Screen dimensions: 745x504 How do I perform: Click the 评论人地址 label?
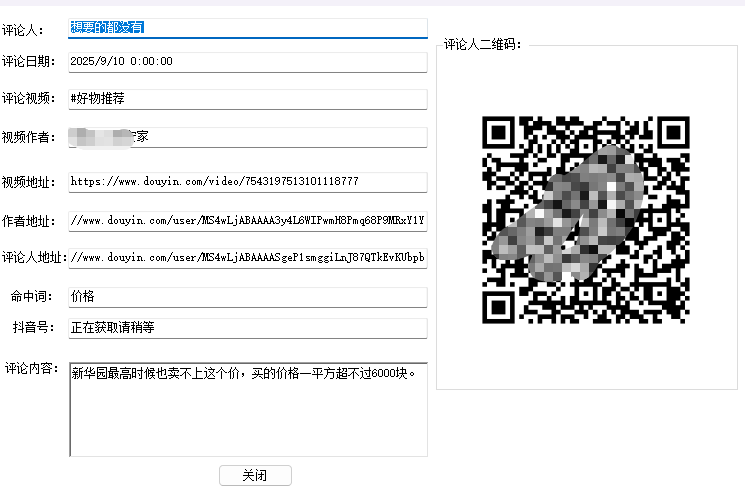[34, 257]
